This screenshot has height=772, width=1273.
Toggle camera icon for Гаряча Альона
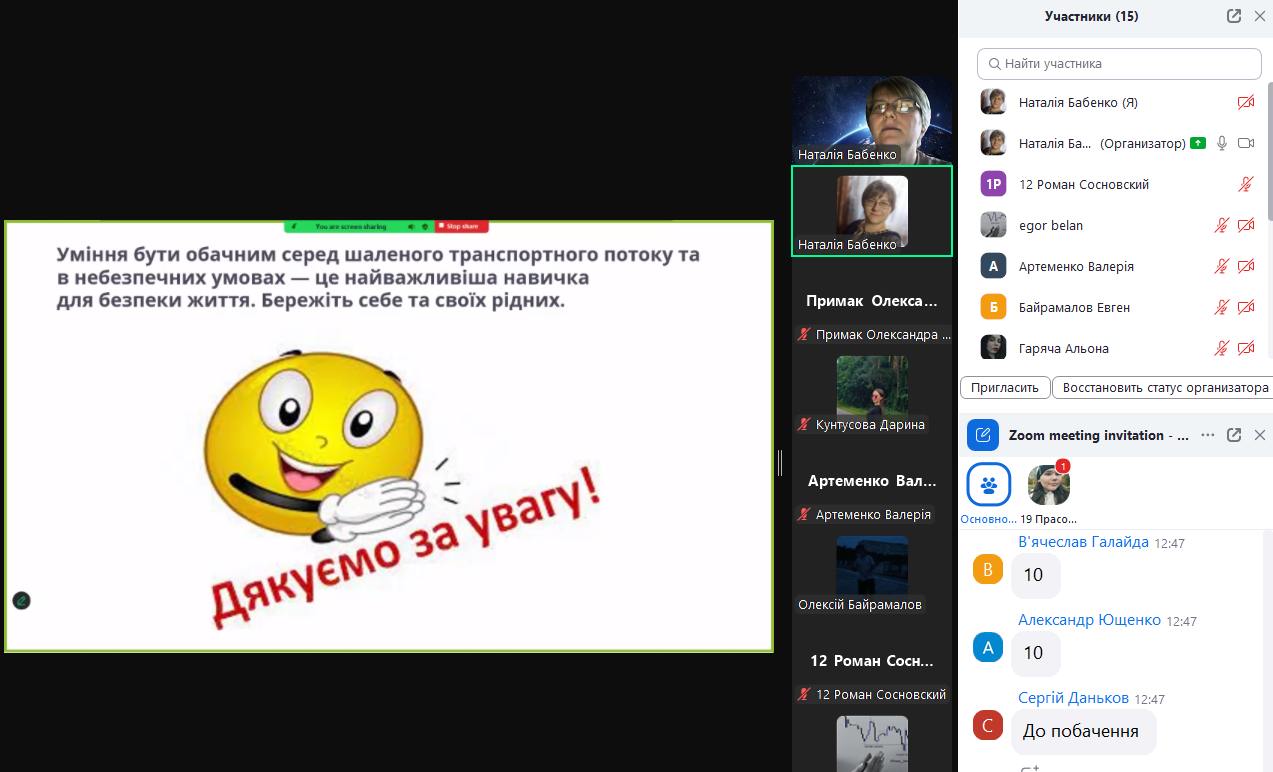click(1246, 348)
